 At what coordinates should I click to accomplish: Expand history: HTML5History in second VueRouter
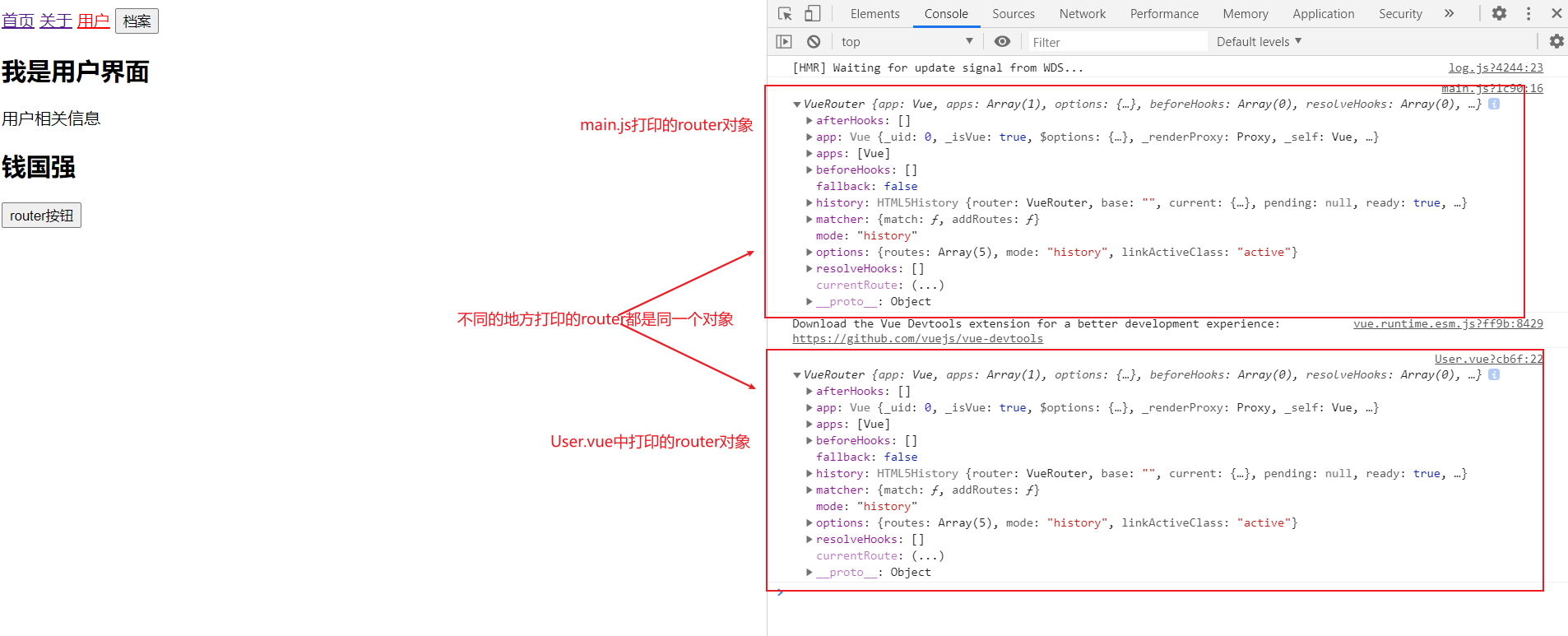810,474
